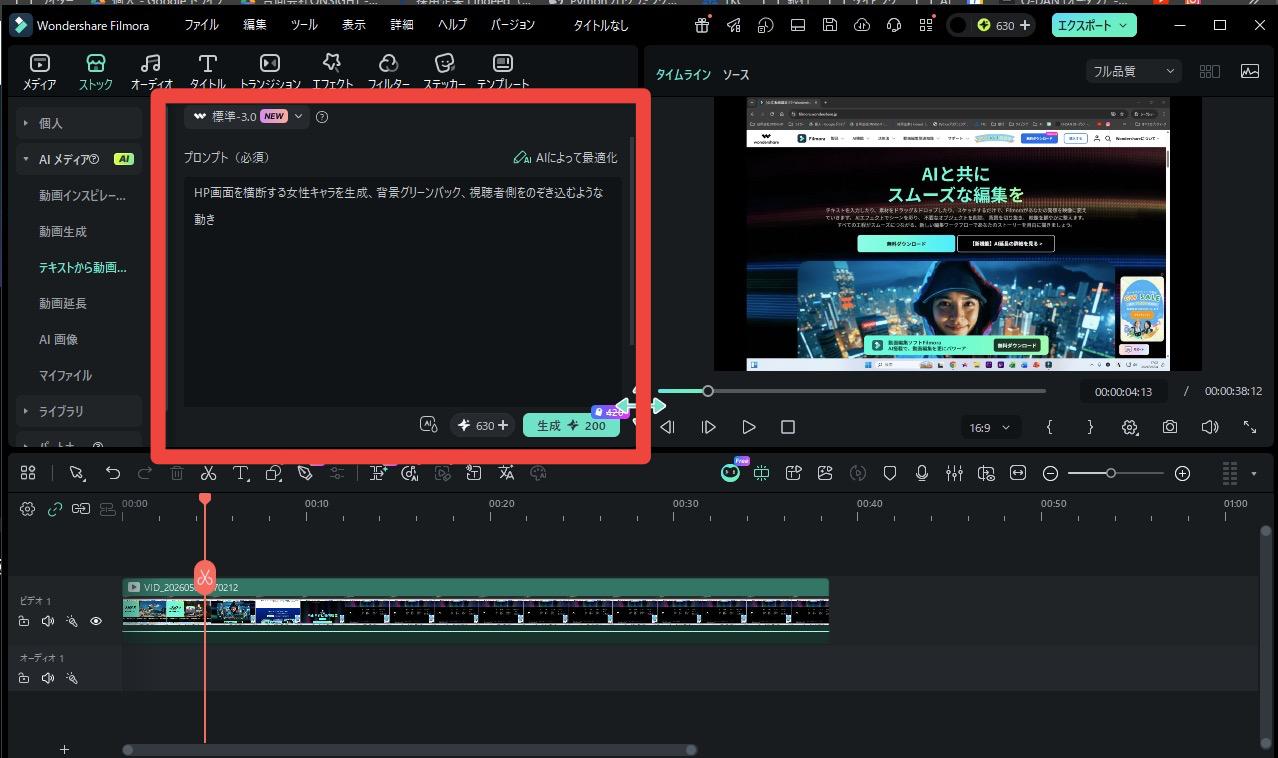Select the scissors split tool

208,473
